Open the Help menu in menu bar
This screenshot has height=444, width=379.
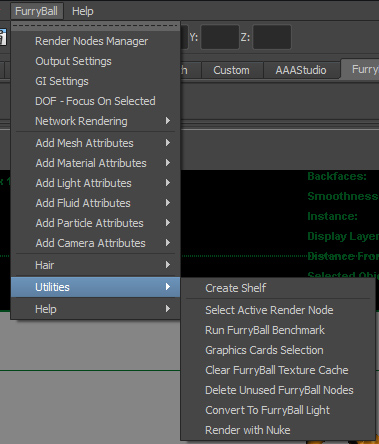point(83,11)
